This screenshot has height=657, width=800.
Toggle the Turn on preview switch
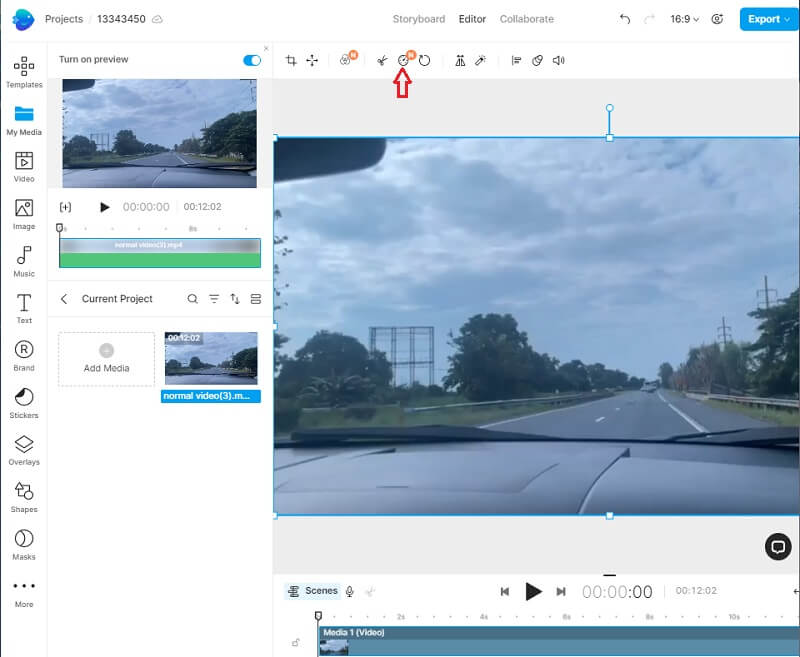[251, 59]
